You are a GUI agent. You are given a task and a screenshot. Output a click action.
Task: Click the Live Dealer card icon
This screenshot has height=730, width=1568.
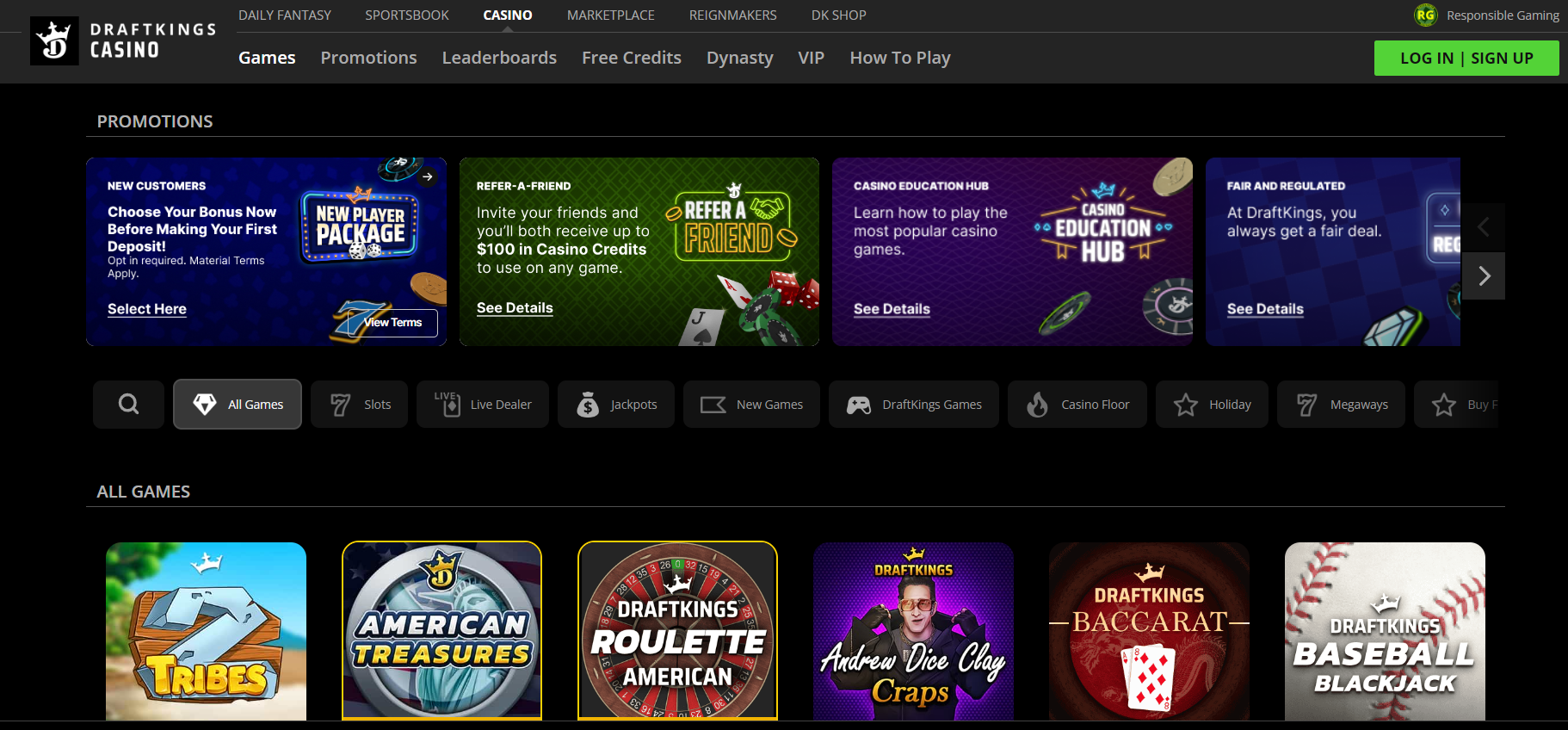pyautogui.click(x=448, y=404)
